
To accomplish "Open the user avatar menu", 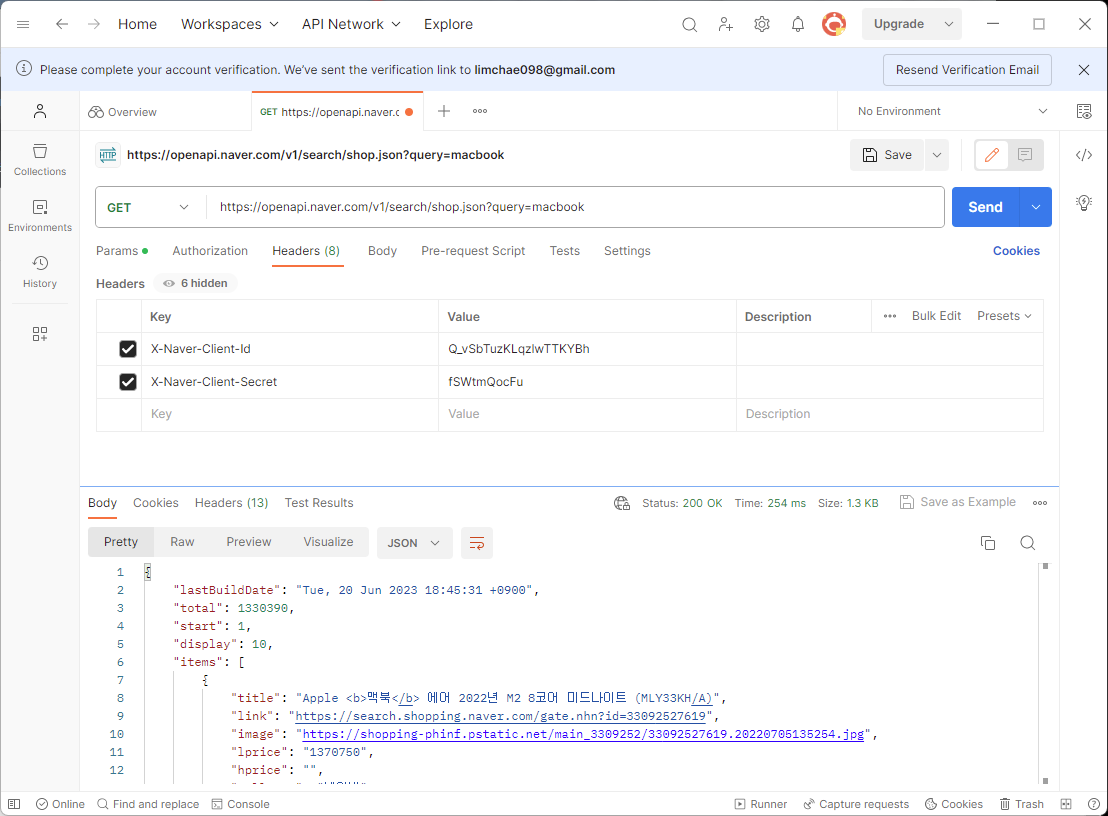I will 834,25.
